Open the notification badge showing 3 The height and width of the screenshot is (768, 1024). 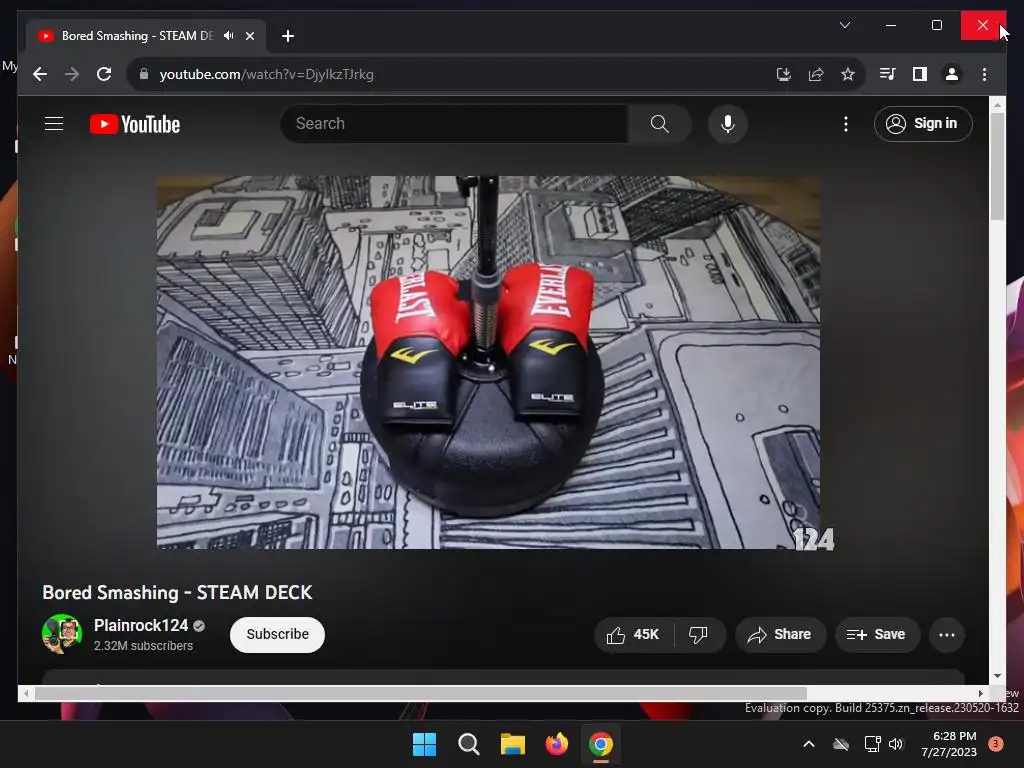pos(995,744)
